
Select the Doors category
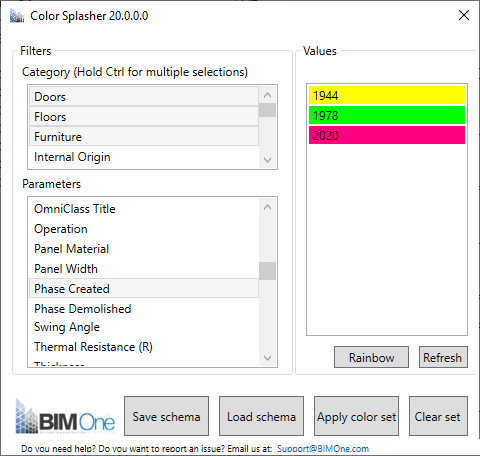pos(144,97)
